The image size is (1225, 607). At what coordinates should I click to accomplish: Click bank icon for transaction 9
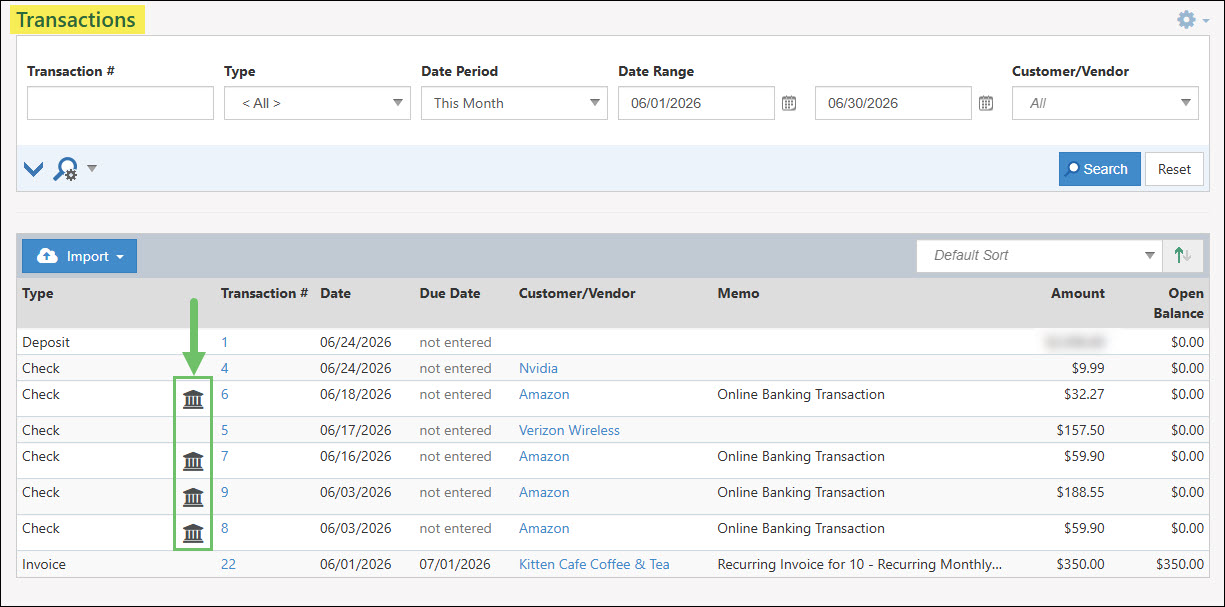(193, 497)
